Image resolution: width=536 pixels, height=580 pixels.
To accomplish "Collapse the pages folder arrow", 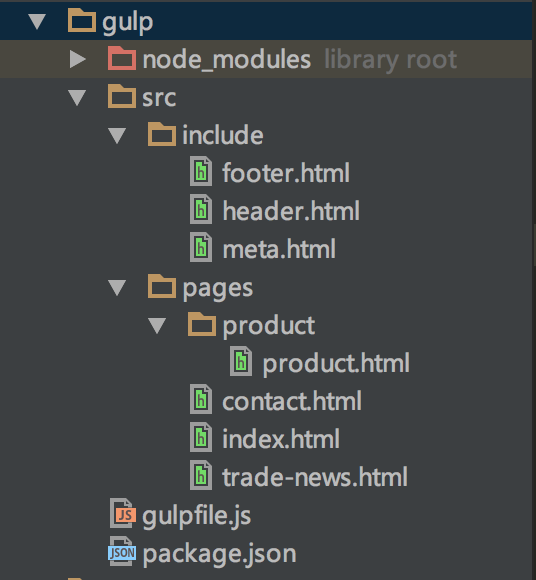I will (117, 288).
